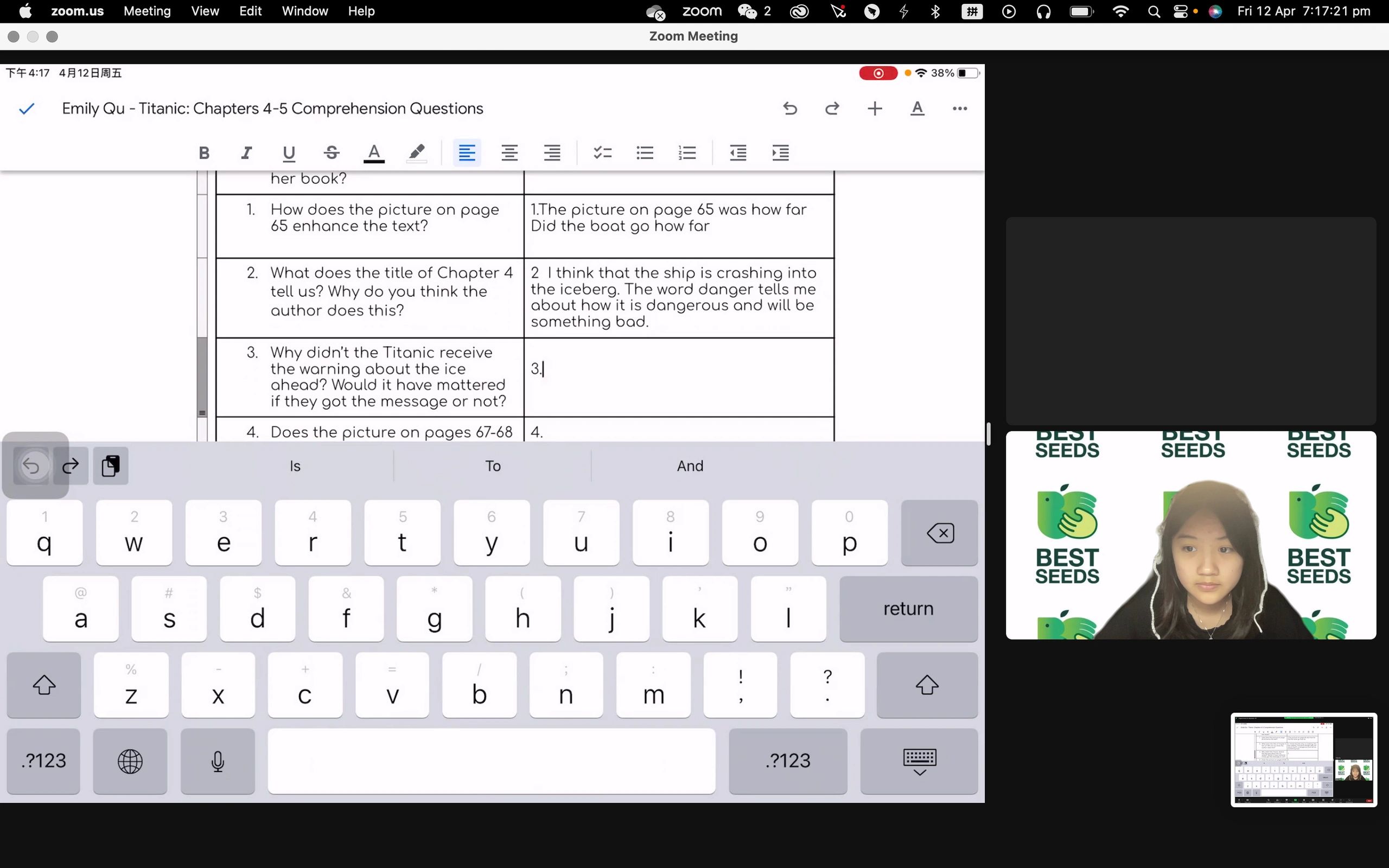
Task: Apply strikethrough to the text
Action: tap(331, 152)
